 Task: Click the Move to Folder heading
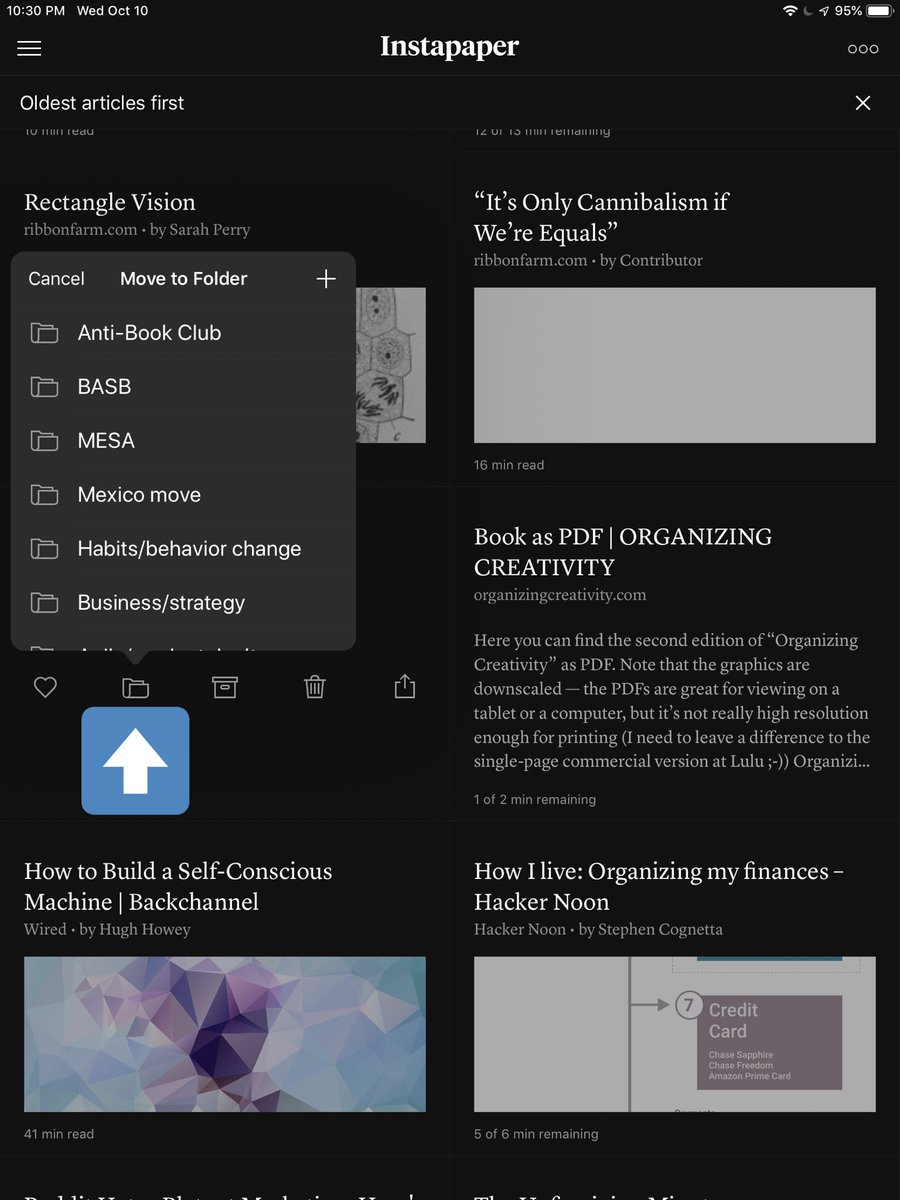[x=184, y=279]
